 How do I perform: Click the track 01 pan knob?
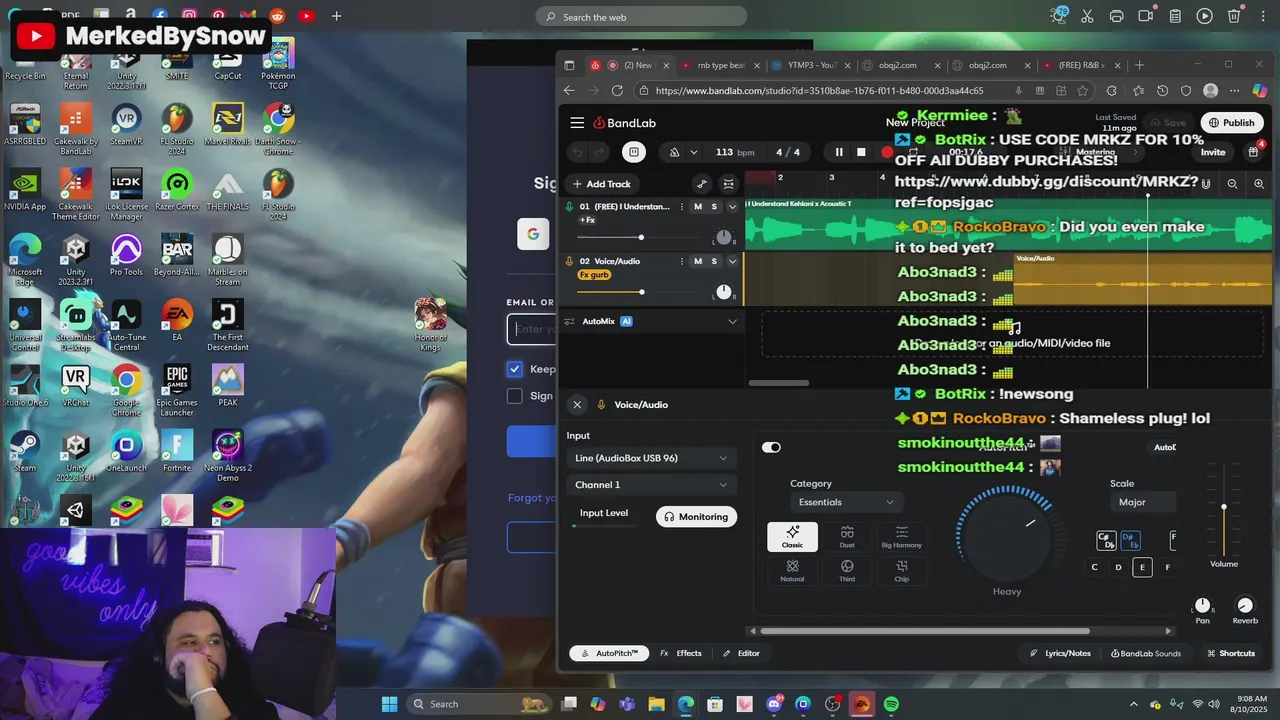coord(723,237)
